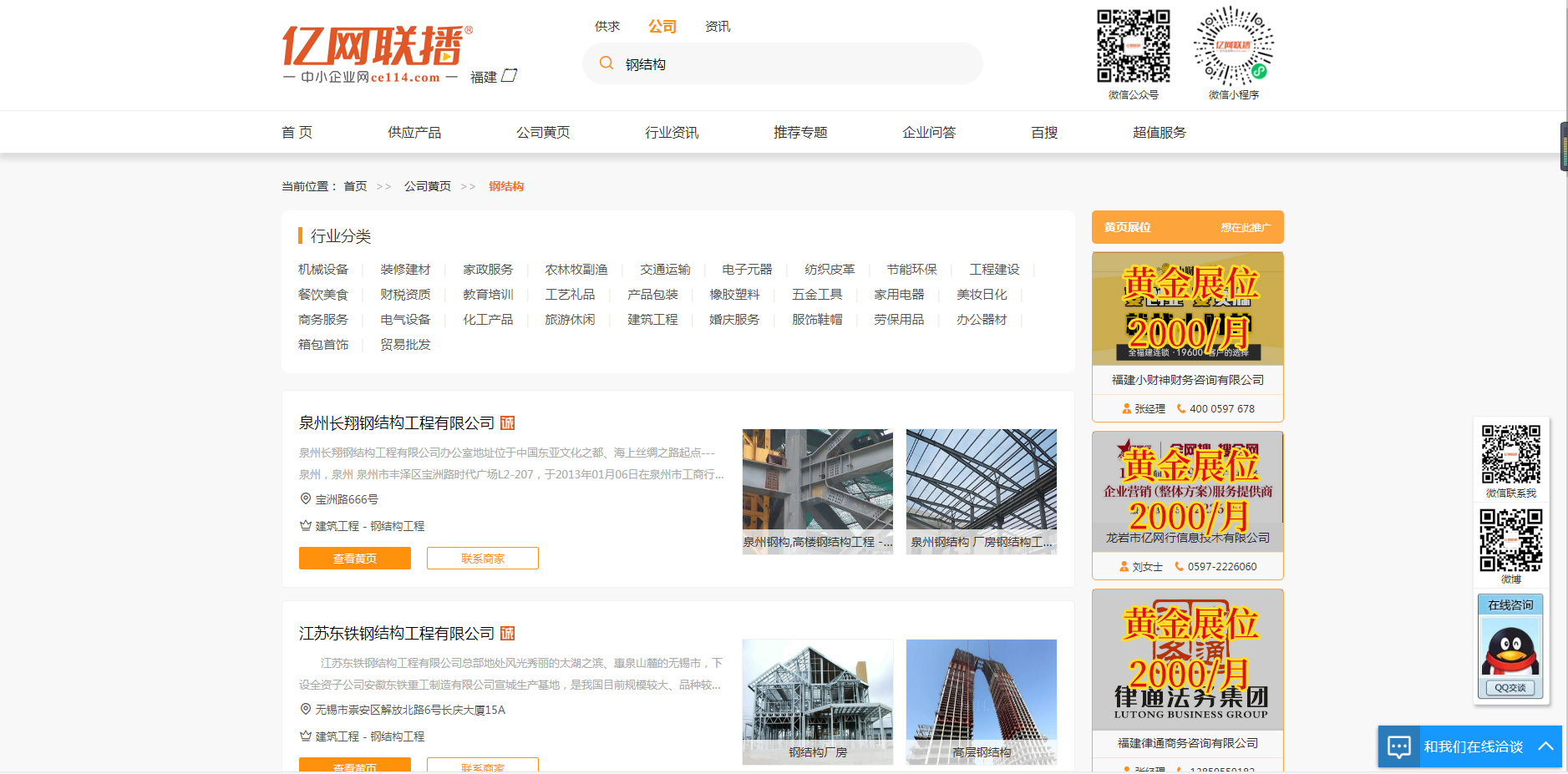Open the 高层钢结构 product thumbnail
Screen dimensions: 1568x774
pos(981,701)
